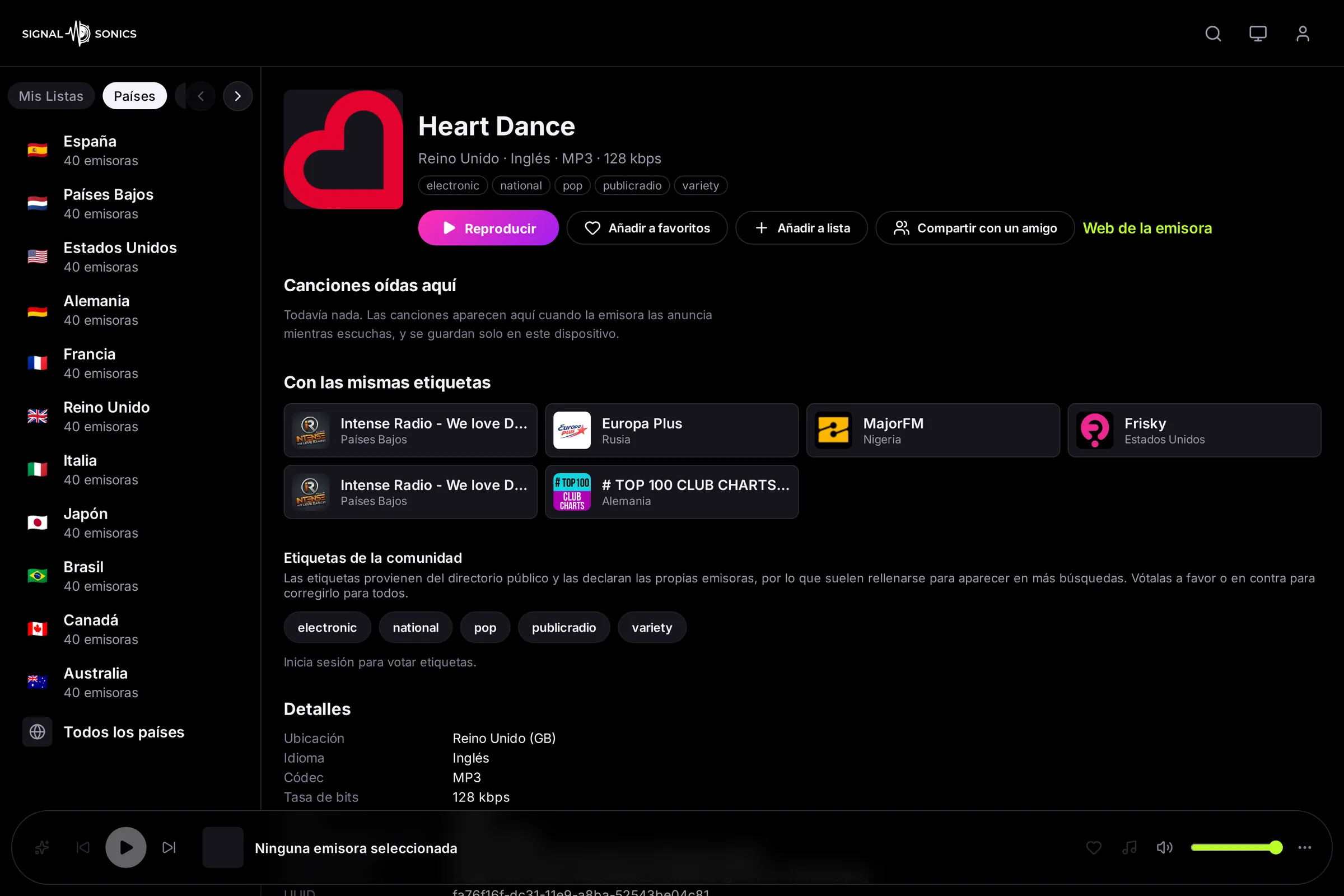1344x896 pixels.
Task: Click the variety community tag chip
Action: 652,627
